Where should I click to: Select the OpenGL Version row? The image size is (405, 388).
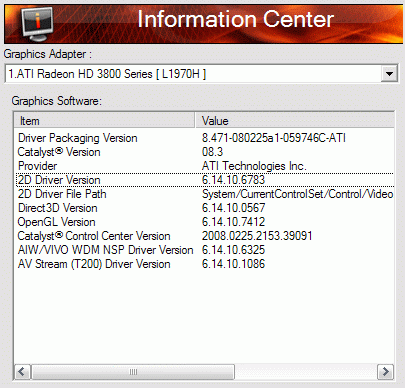pos(205,222)
